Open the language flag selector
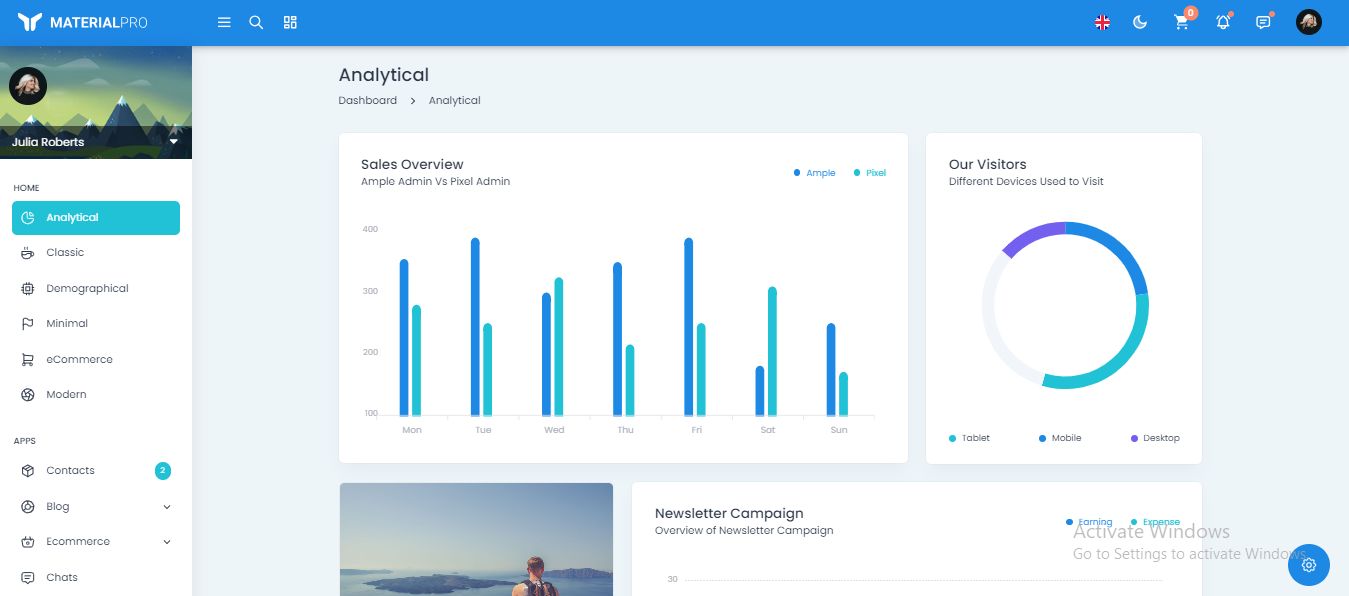The width and height of the screenshot is (1349, 596). 1102,22
